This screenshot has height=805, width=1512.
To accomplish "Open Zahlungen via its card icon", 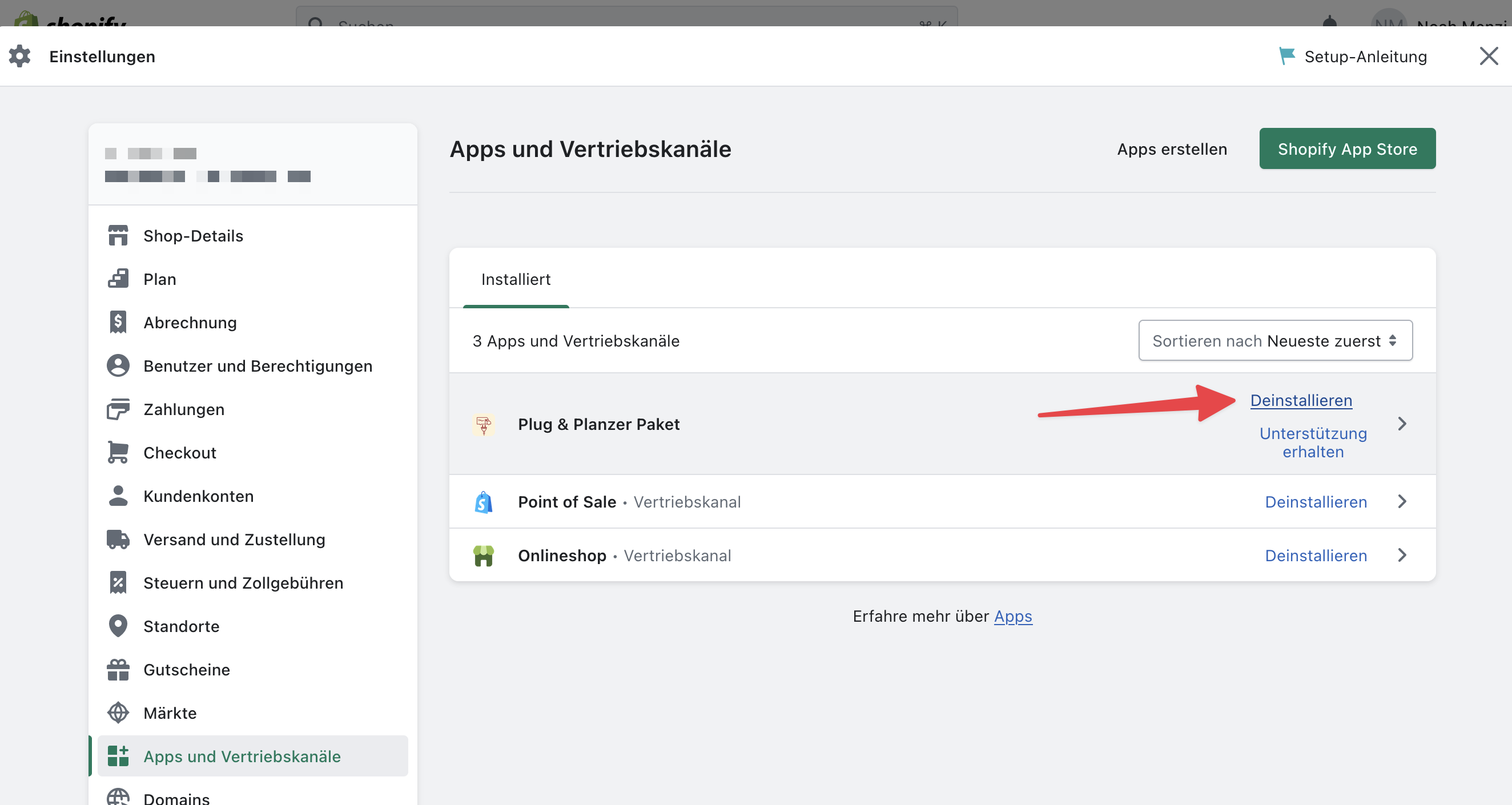I will 118,409.
